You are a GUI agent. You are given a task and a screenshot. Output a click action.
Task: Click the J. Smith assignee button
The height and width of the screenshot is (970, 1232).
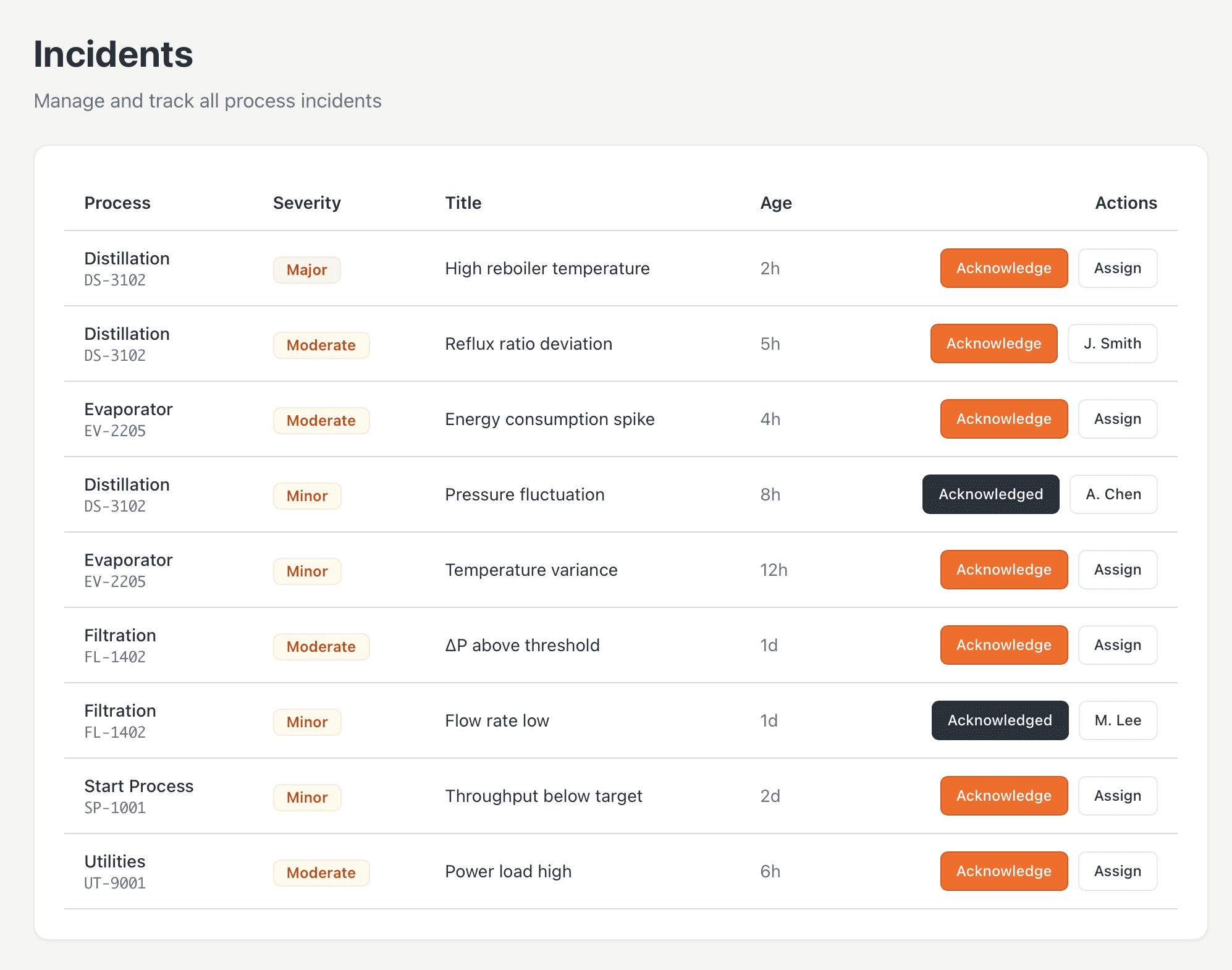(x=1112, y=344)
